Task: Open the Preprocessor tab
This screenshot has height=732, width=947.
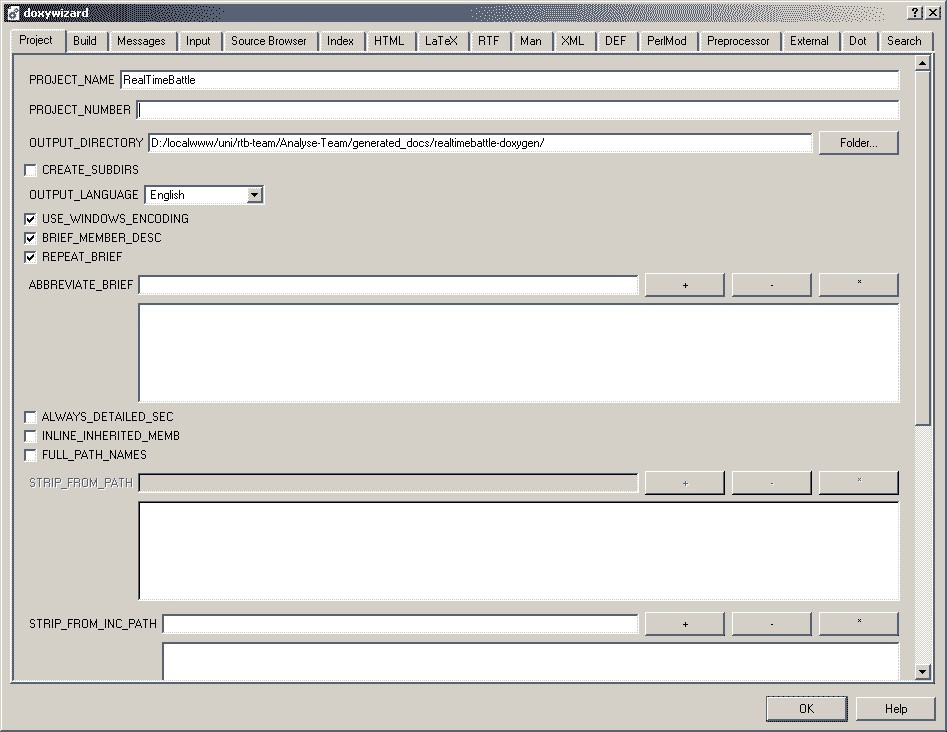Action: [x=738, y=40]
